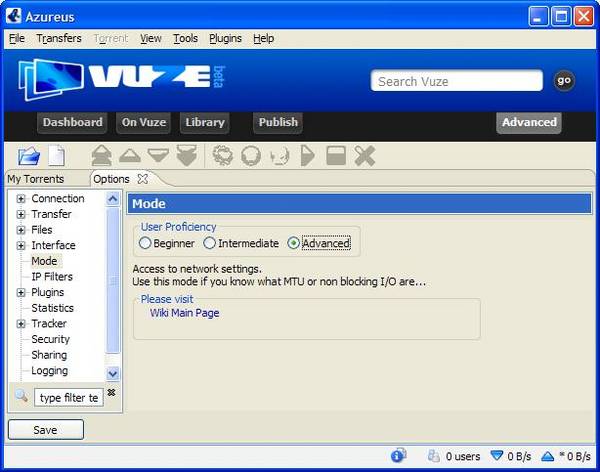Click in the Search Vuze field

(x=457, y=81)
